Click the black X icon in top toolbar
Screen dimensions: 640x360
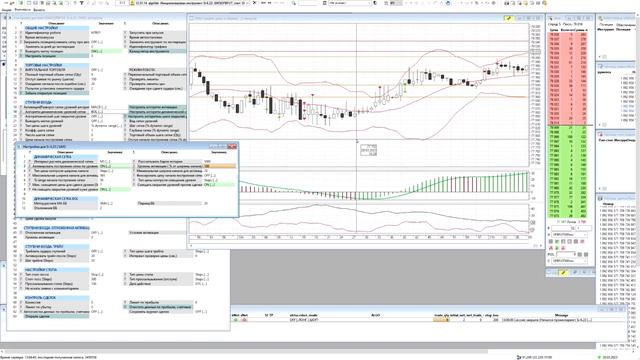point(254,3)
